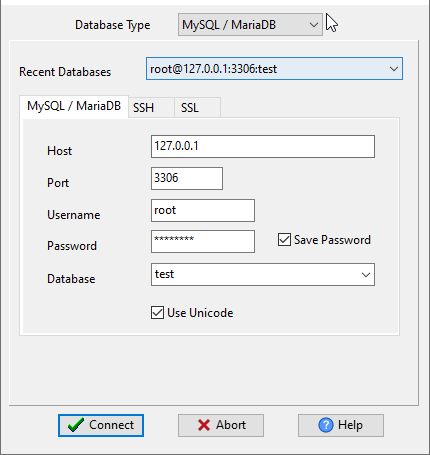Click the Port field with 3306

tap(187, 179)
